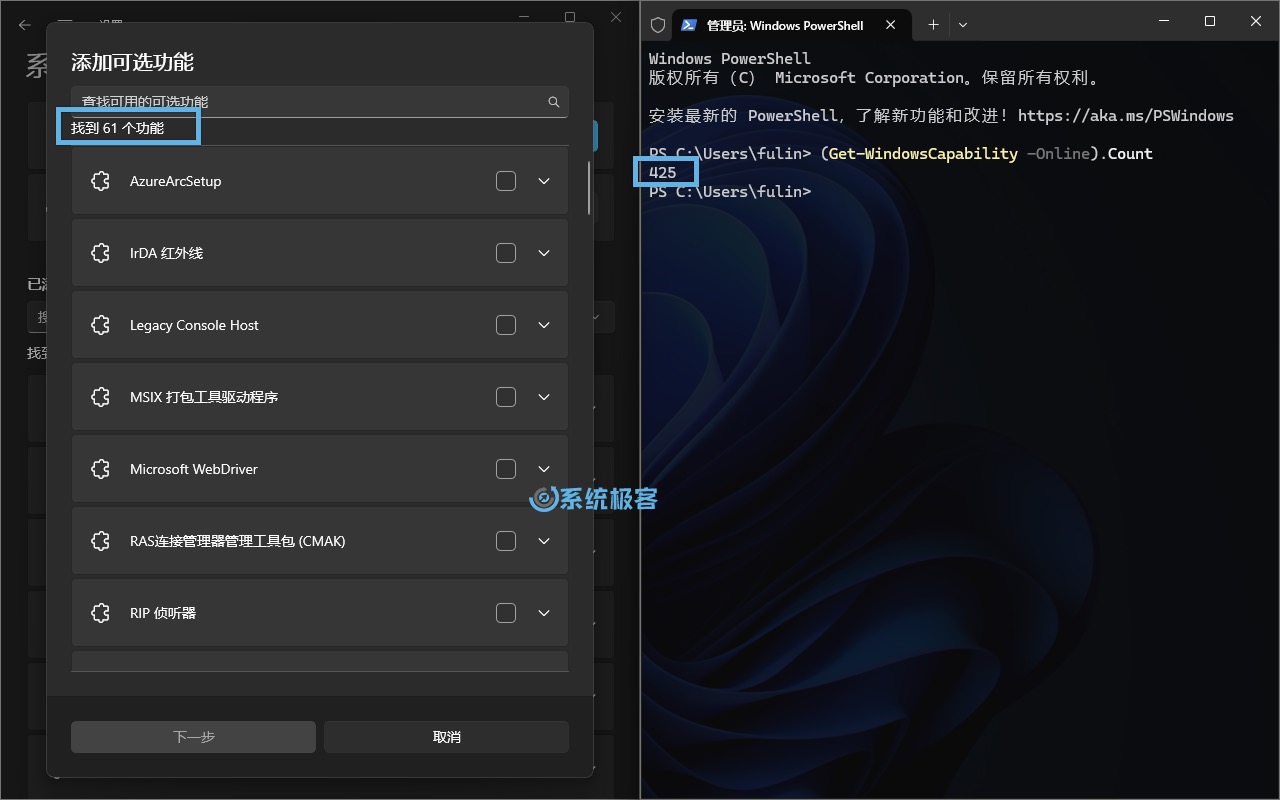This screenshot has height=800, width=1280.
Task: Click the 添加可选功能 dialog title
Action: coord(132,62)
